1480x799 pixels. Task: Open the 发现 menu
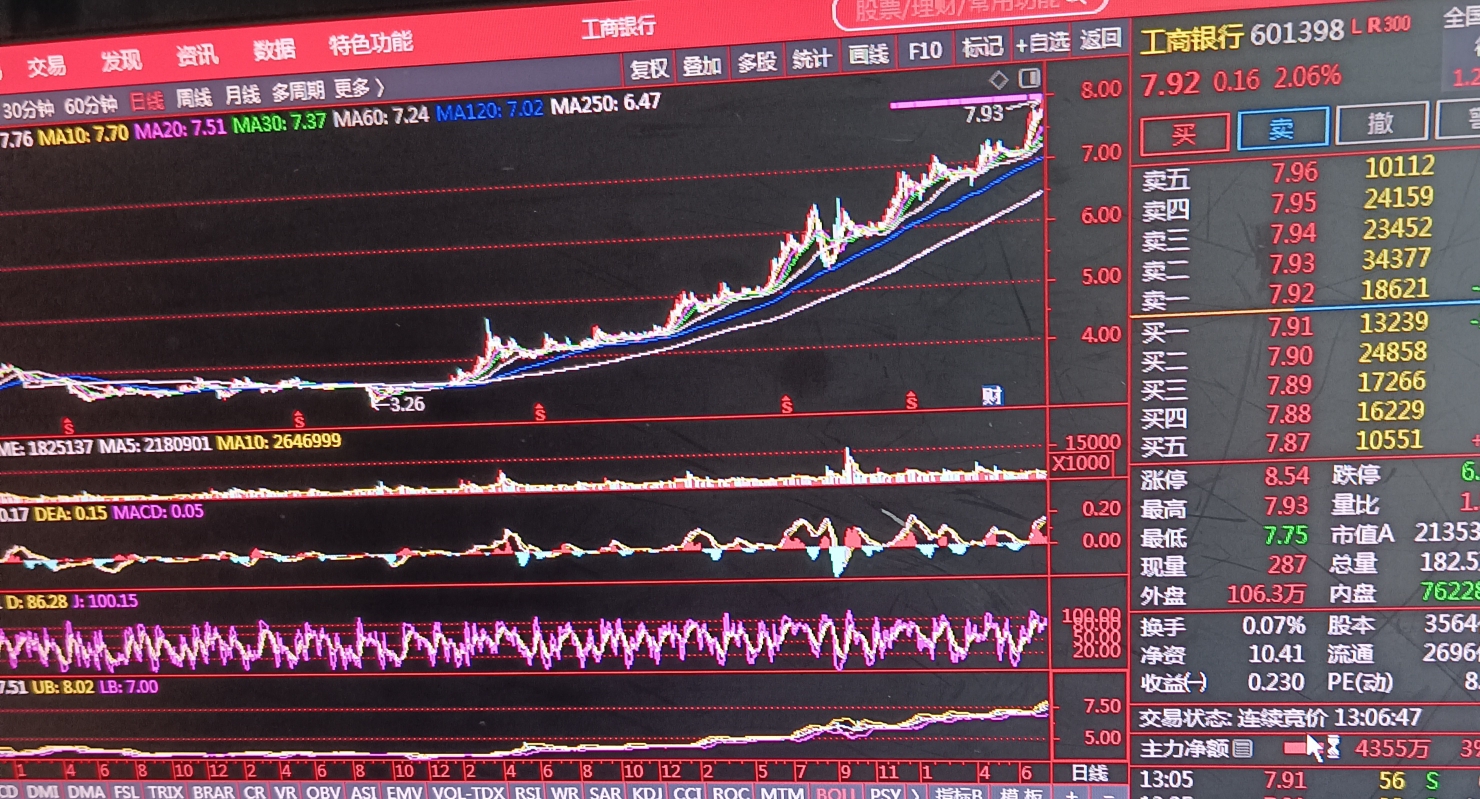click(121, 61)
